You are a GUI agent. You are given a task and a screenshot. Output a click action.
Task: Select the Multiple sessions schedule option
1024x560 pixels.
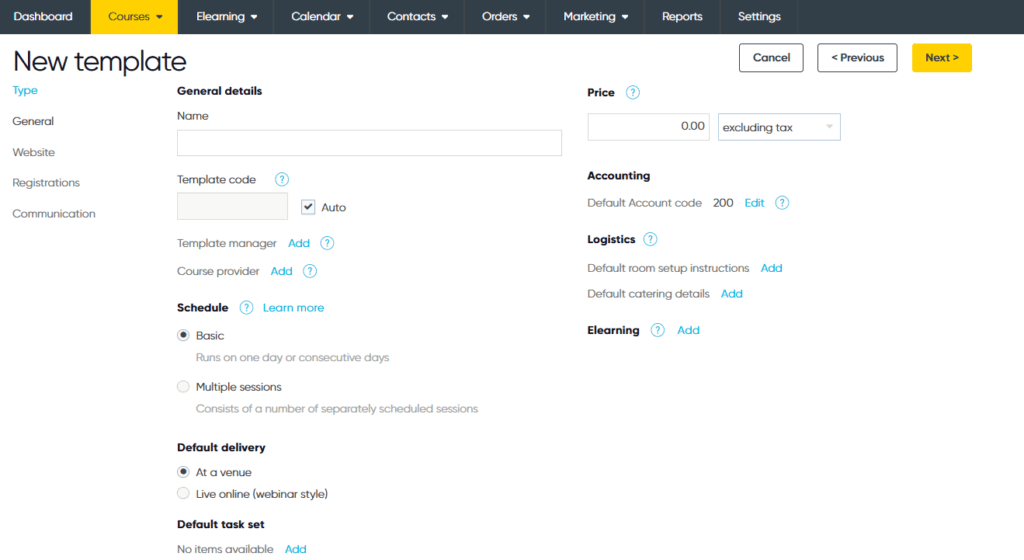(x=184, y=387)
